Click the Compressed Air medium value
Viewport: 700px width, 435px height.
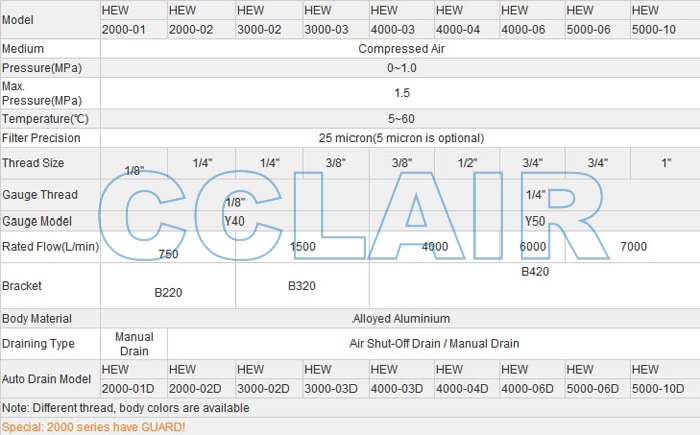coord(400,48)
